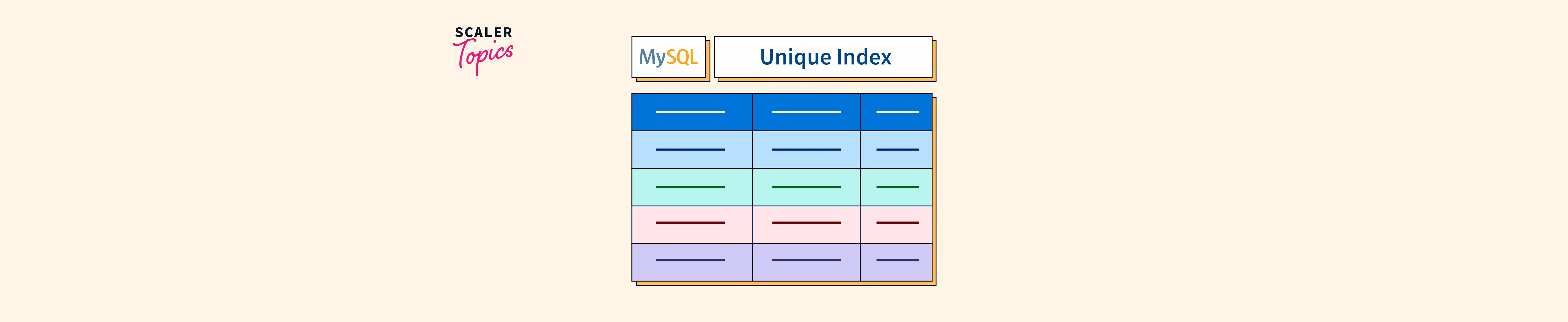Select first cell of the light blue row

click(691, 150)
